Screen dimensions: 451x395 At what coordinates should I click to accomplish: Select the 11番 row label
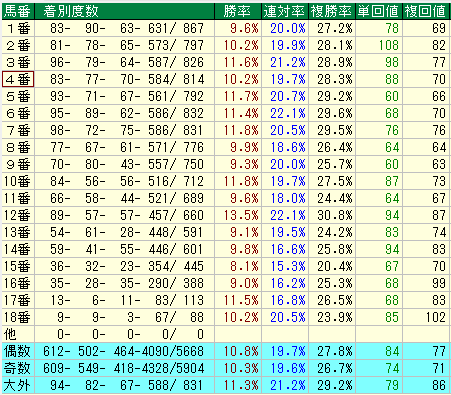[18, 198]
